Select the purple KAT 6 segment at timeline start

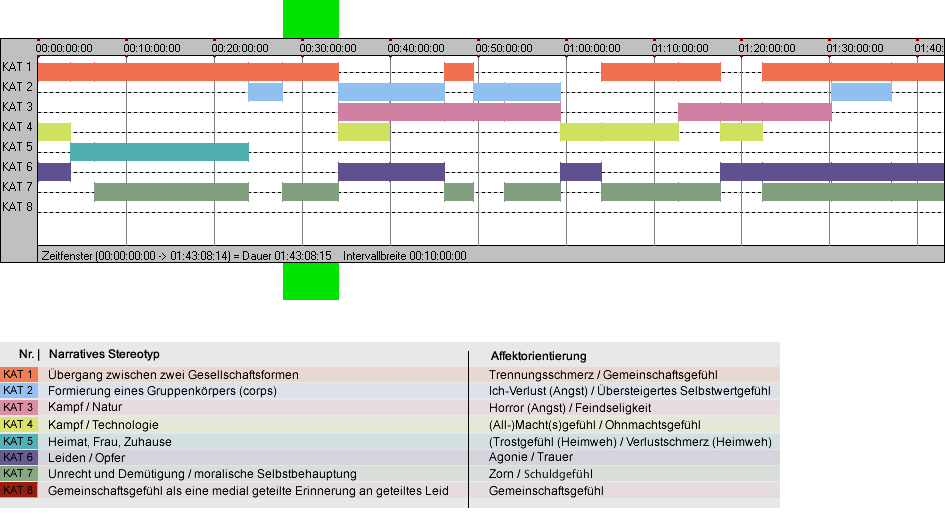[x=54, y=172]
